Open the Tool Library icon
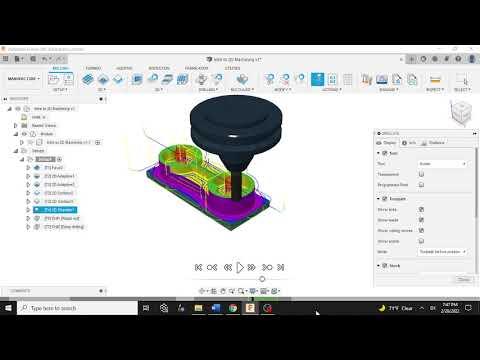This screenshot has height=360, width=480. pos(367,79)
